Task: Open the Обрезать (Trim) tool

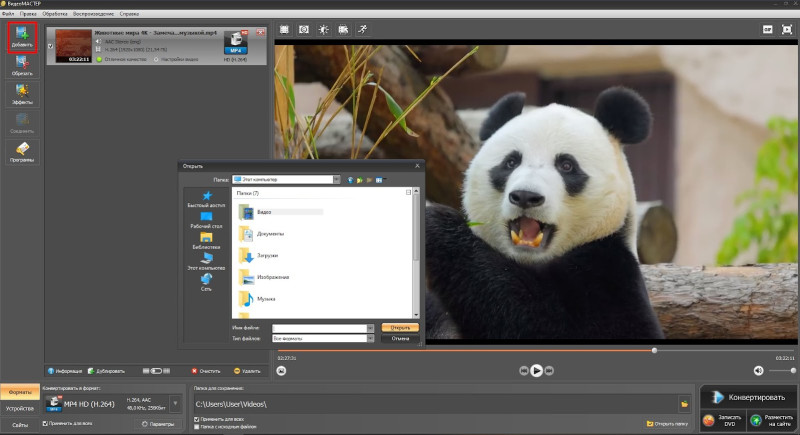Action: 22,67
